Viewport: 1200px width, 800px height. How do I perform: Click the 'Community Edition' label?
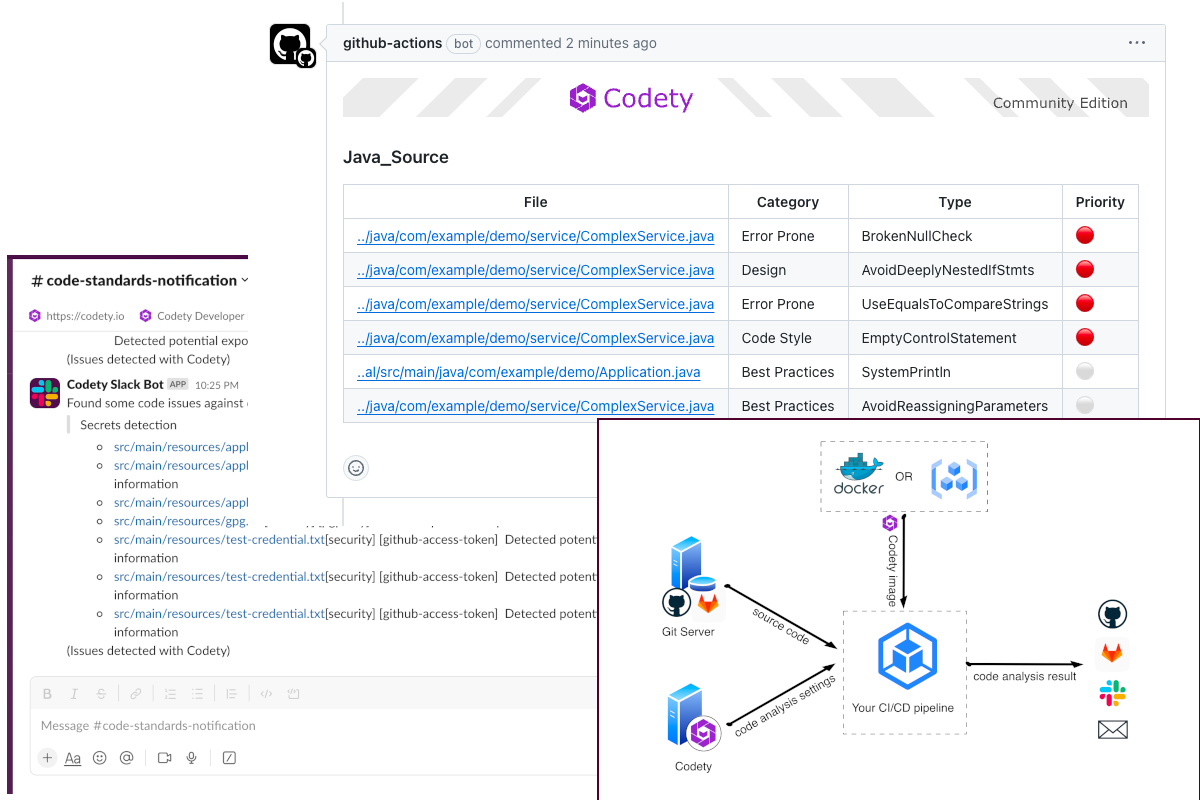[x=1060, y=103]
